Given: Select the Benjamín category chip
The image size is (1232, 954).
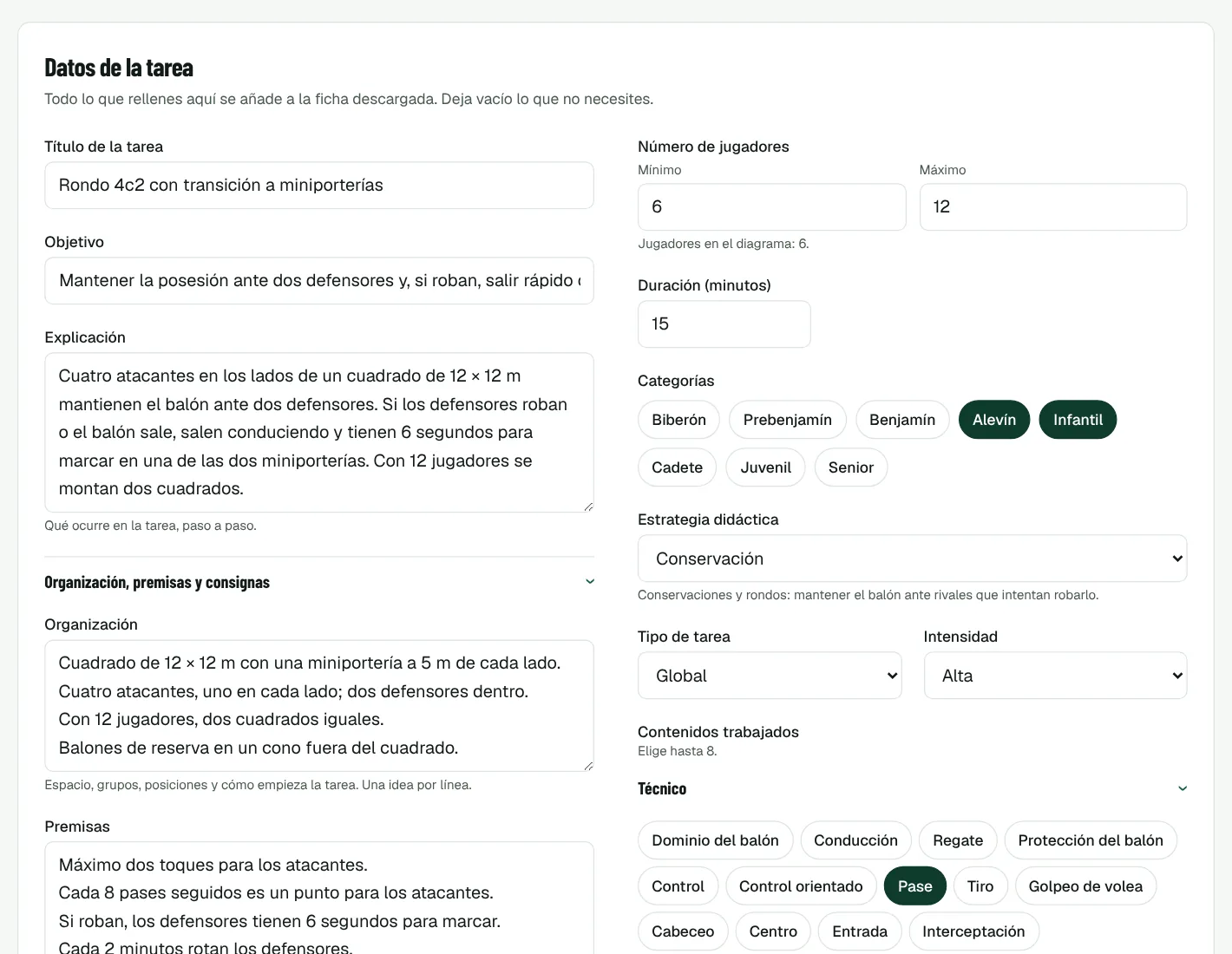Looking at the screenshot, I should click(902, 420).
